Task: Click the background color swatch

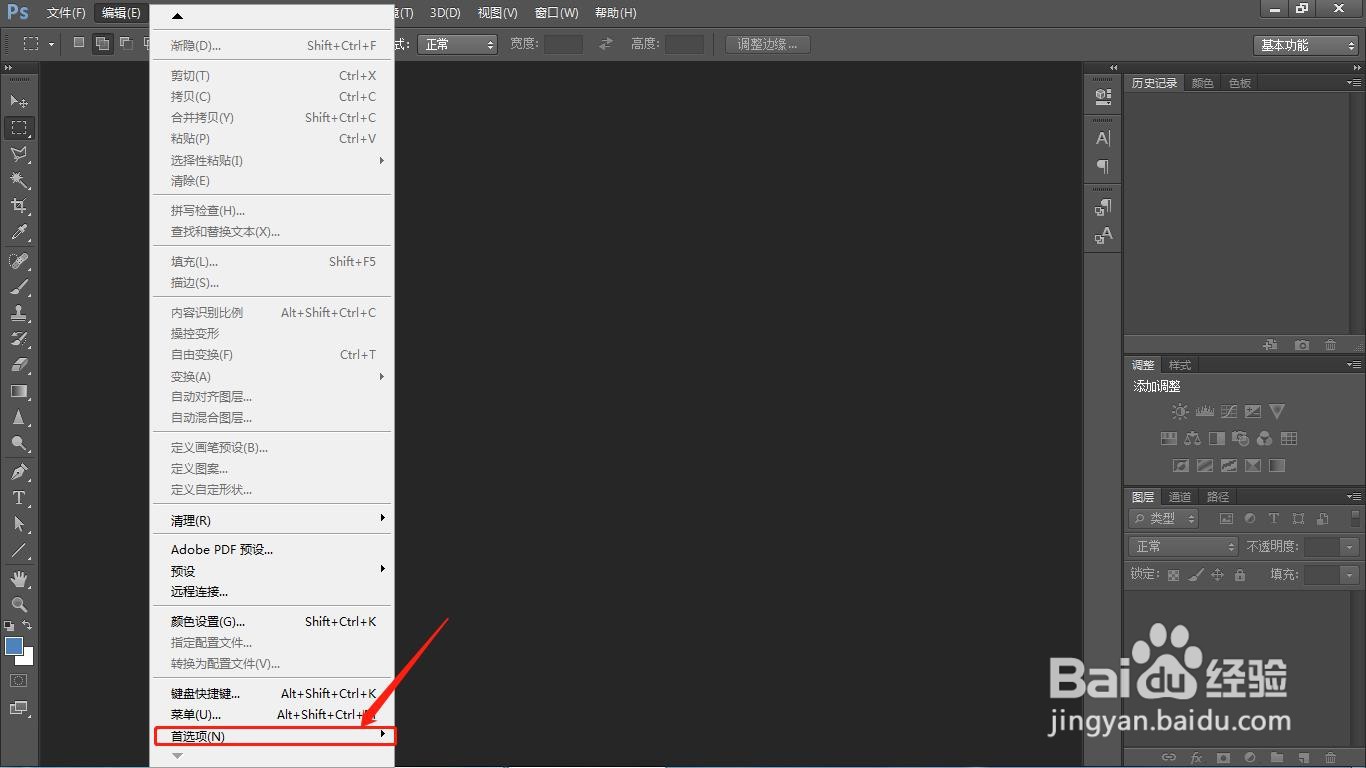Action: pyautogui.click(x=28, y=658)
